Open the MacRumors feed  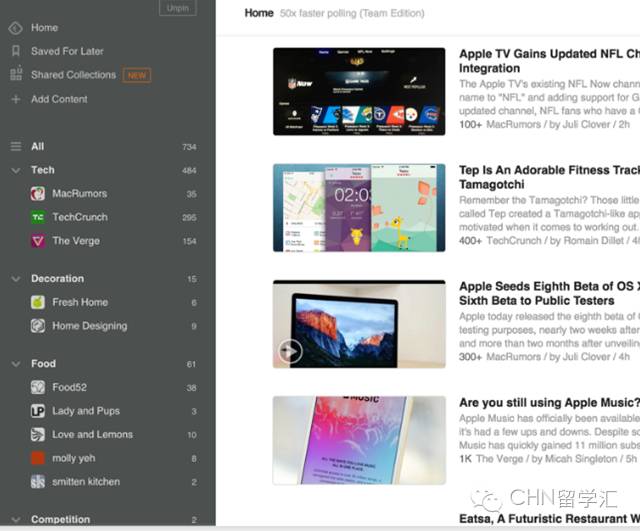(80, 193)
